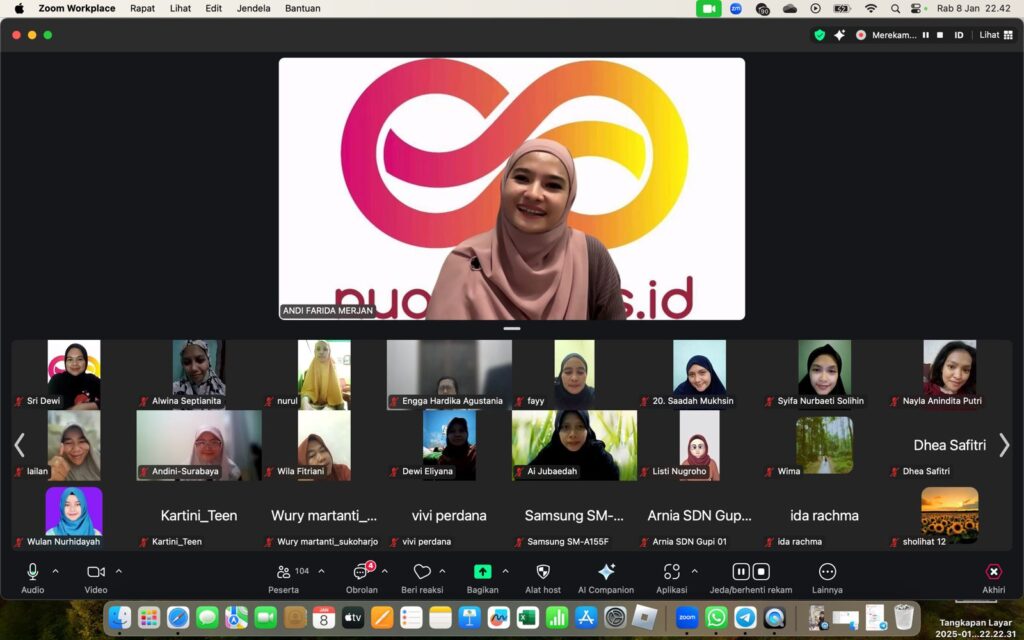Stop recording from the top status bar
This screenshot has height=640, width=1024.
coord(940,35)
